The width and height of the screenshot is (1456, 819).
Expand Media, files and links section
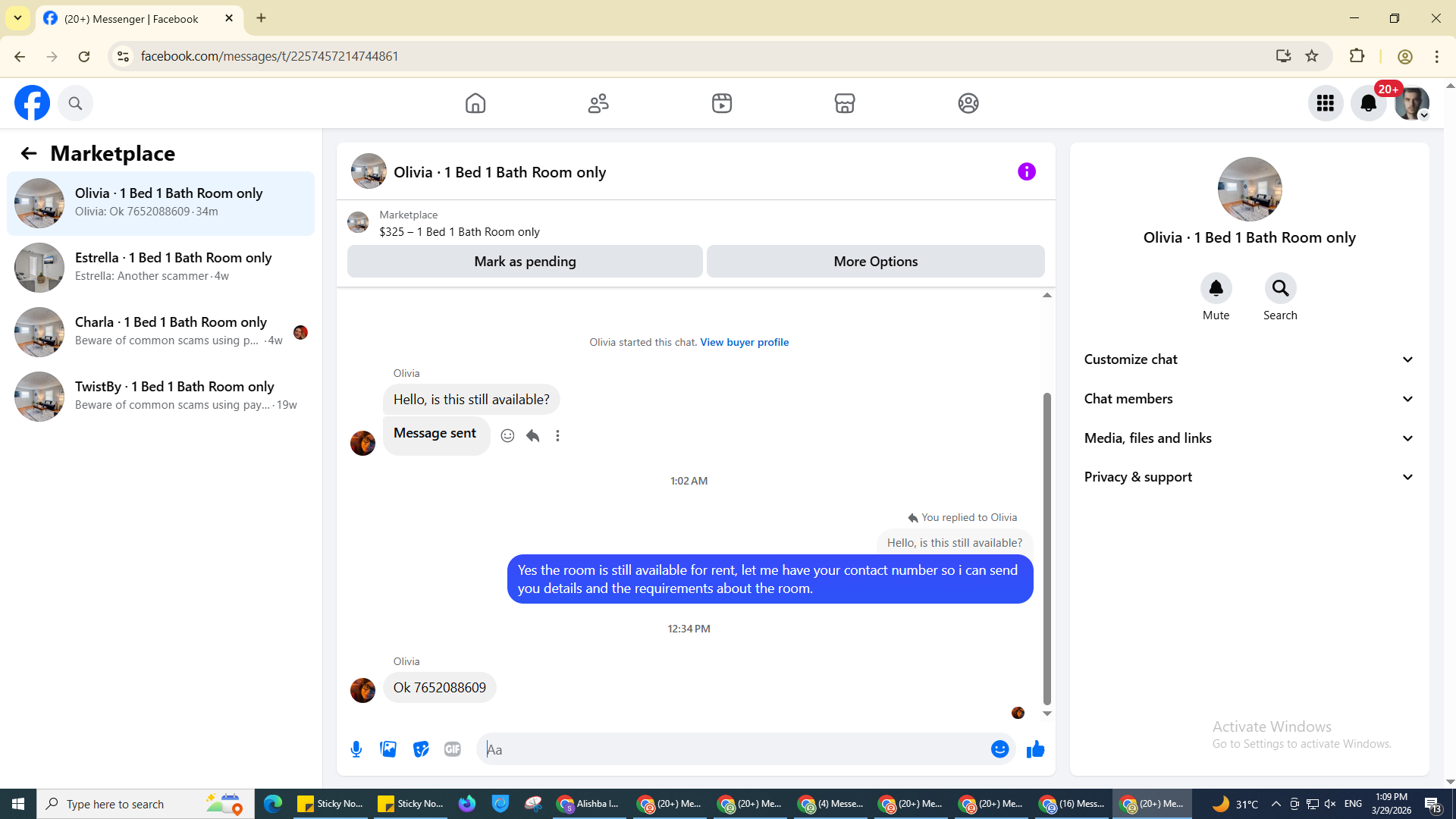(x=1250, y=438)
